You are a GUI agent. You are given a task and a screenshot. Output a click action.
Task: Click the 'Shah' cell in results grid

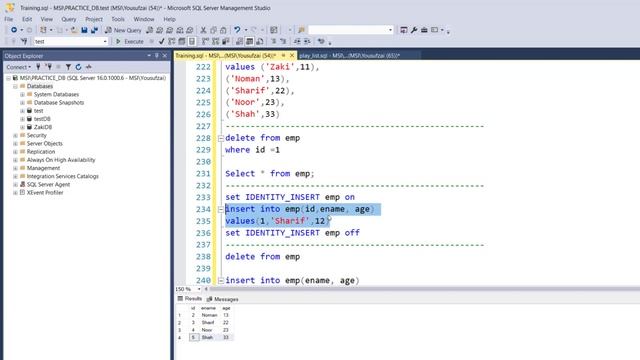(207, 337)
